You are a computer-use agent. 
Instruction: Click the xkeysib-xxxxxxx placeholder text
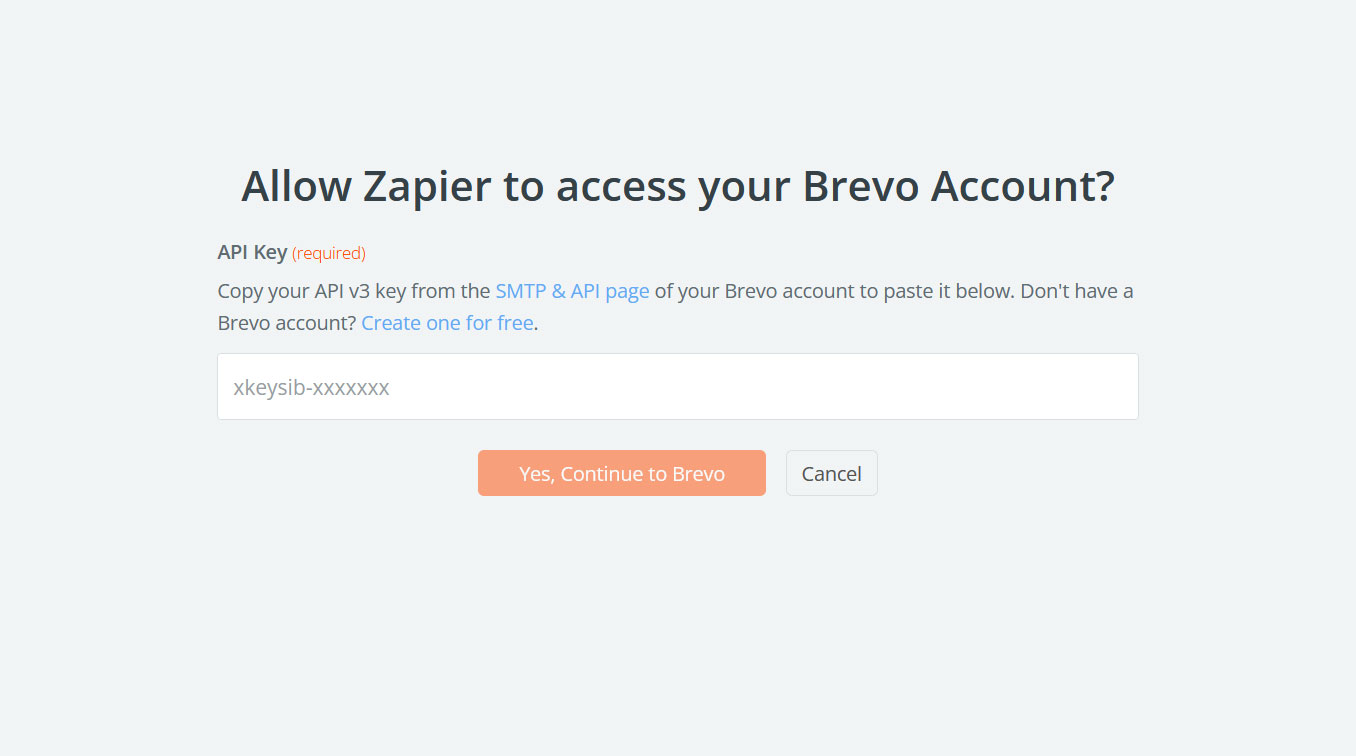[x=311, y=387]
